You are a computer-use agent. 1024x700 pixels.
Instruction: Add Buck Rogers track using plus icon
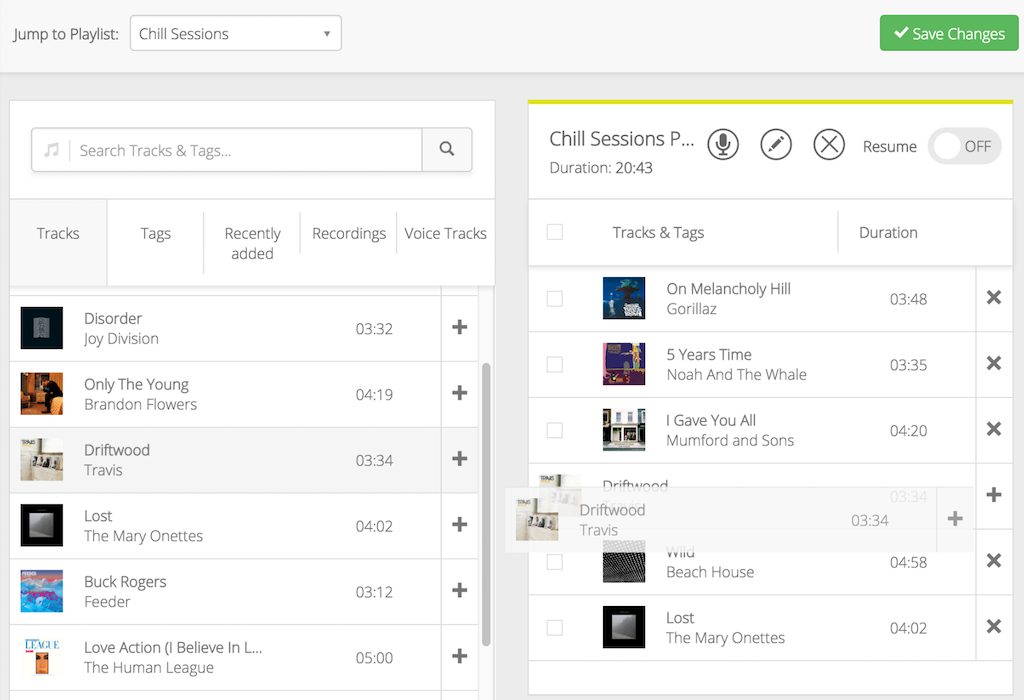pyautogui.click(x=459, y=591)
